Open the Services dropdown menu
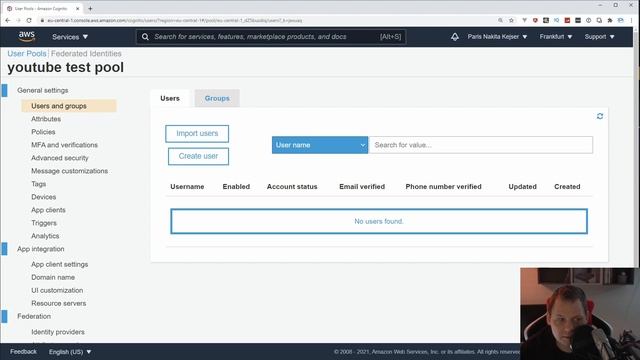 point(70,37)
